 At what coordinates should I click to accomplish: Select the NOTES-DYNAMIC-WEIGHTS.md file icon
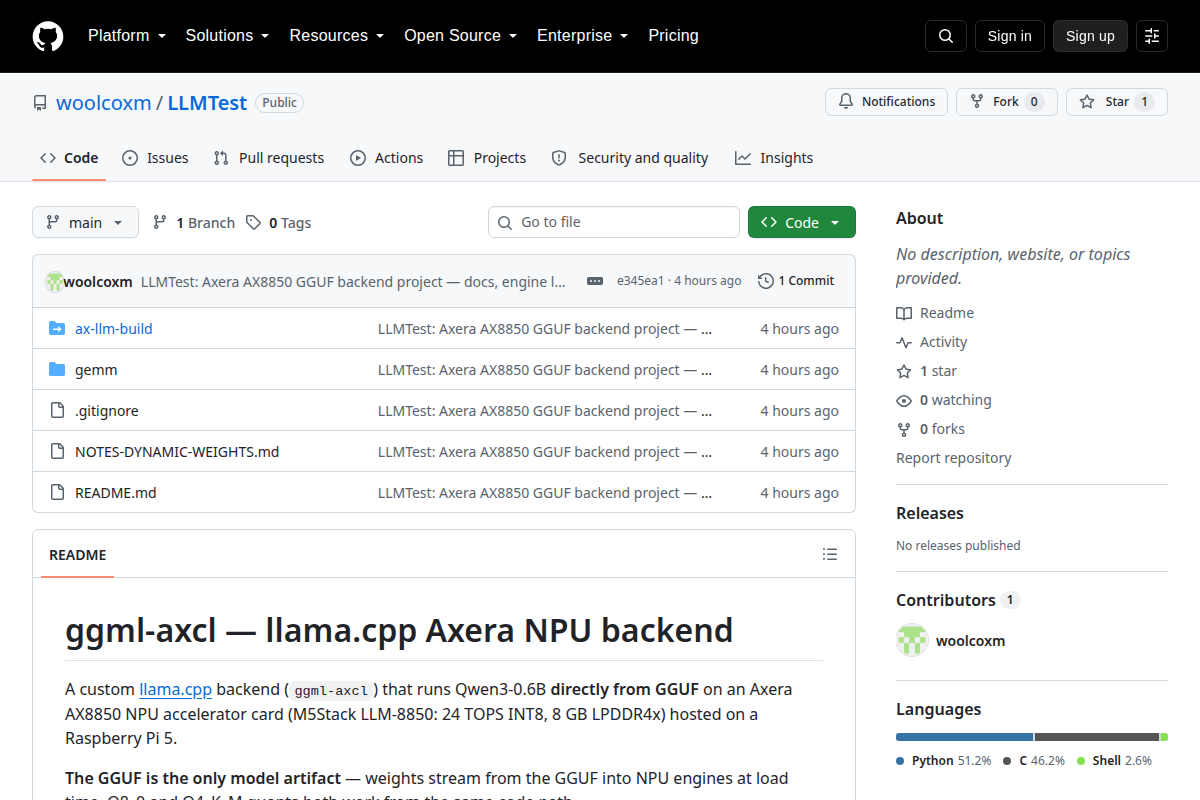coord(57,452)
